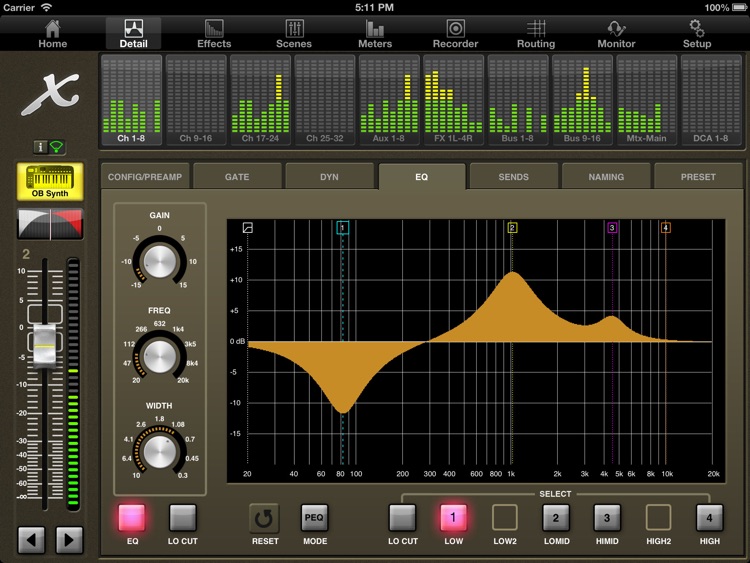750x563 pixels.
Task: Go to next channel with right arrow
Action: click(x=69, y=541)
